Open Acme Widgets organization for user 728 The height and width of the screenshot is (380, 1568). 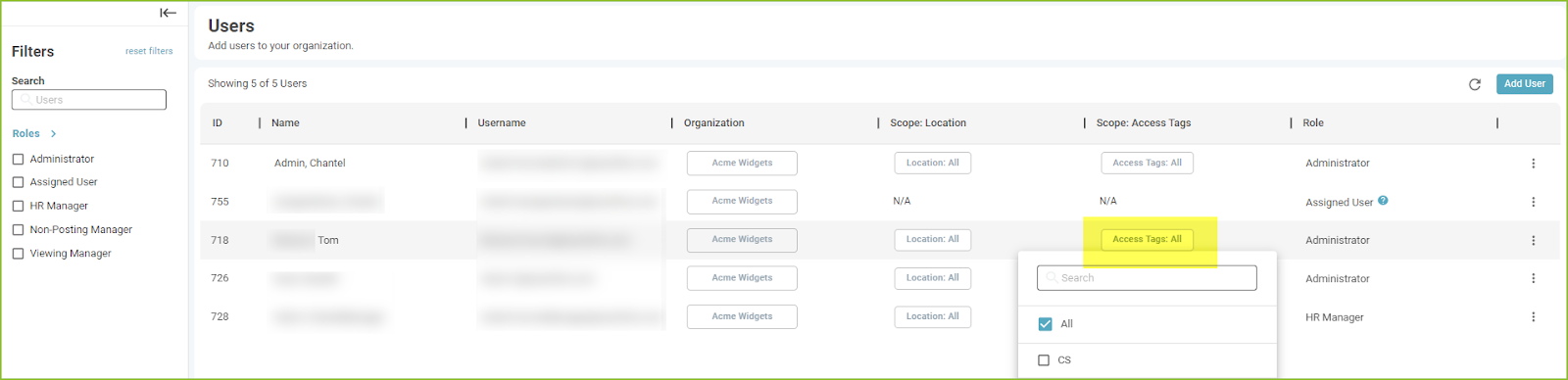click(742, 316)
